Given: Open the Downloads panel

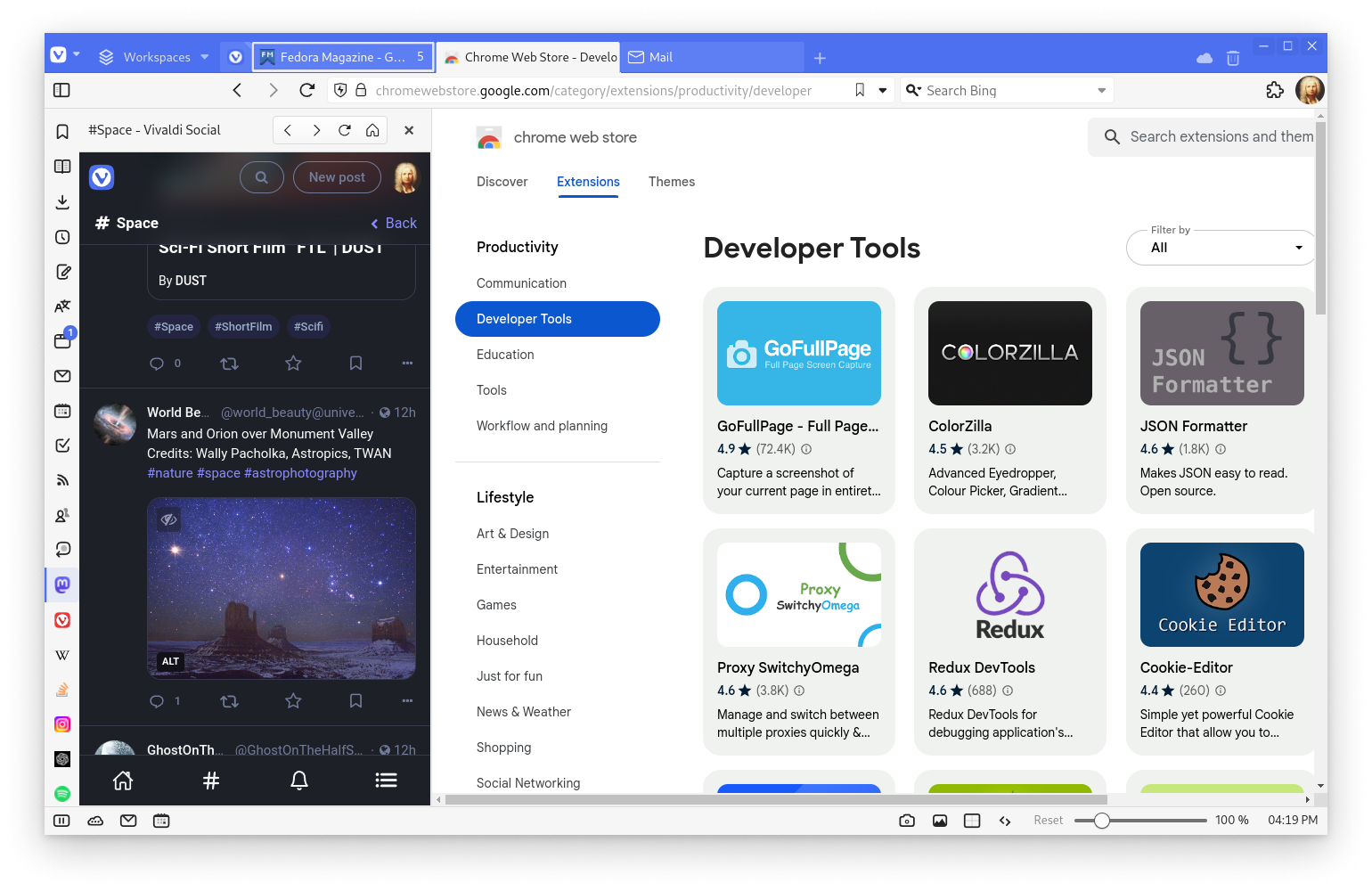Looking at the screenshot, I should (62, 202).
